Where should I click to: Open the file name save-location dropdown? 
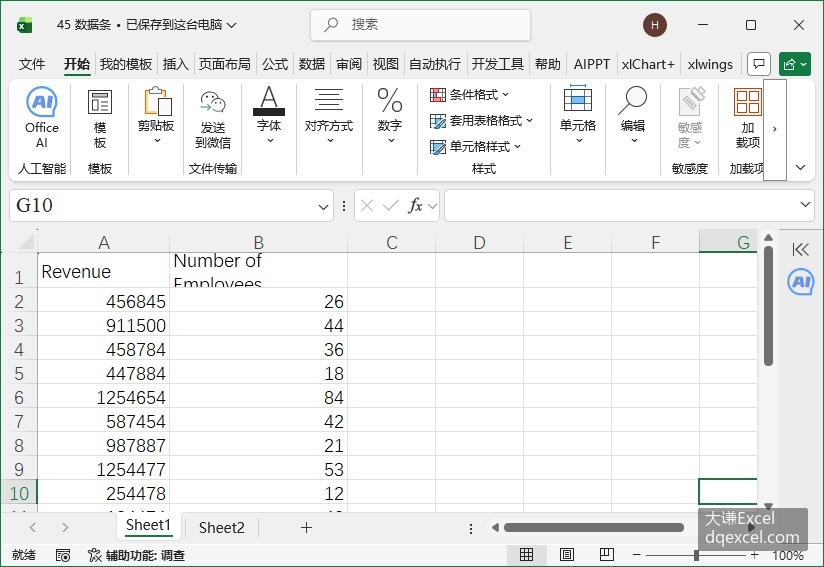click(232, 25)
